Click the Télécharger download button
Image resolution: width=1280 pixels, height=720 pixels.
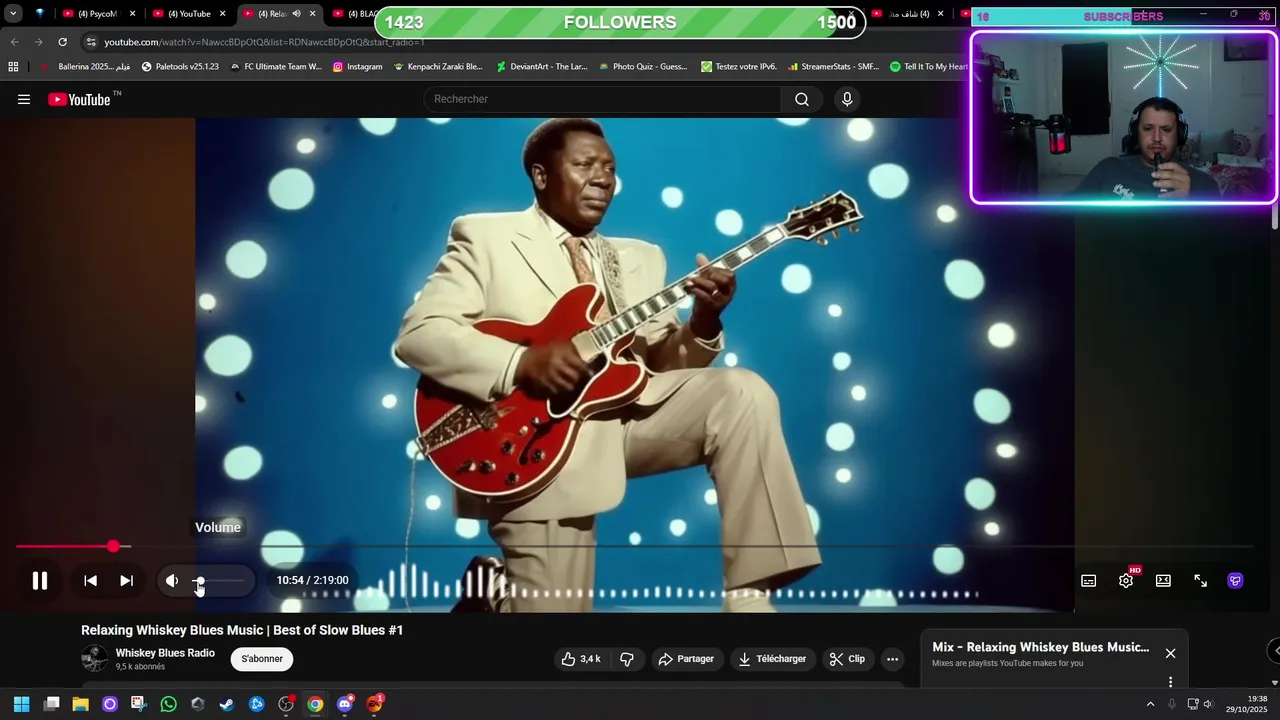point(772,659)
